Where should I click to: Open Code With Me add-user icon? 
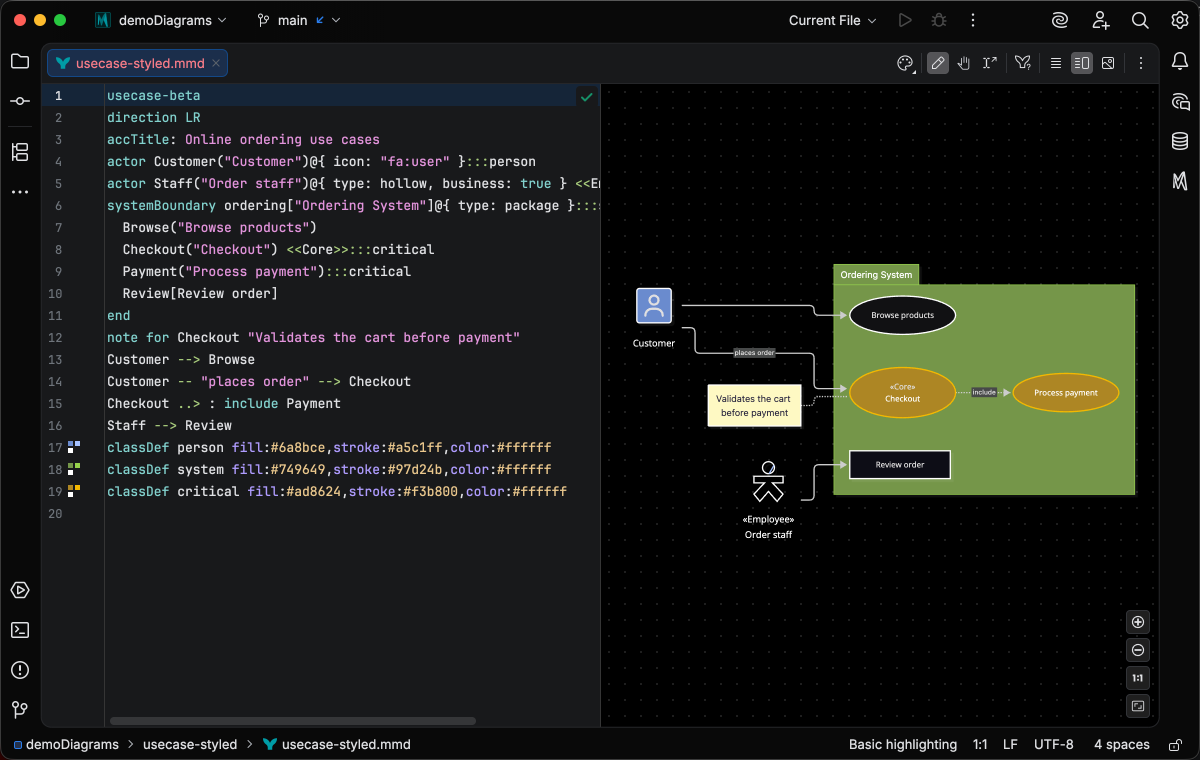point(1100,20)
